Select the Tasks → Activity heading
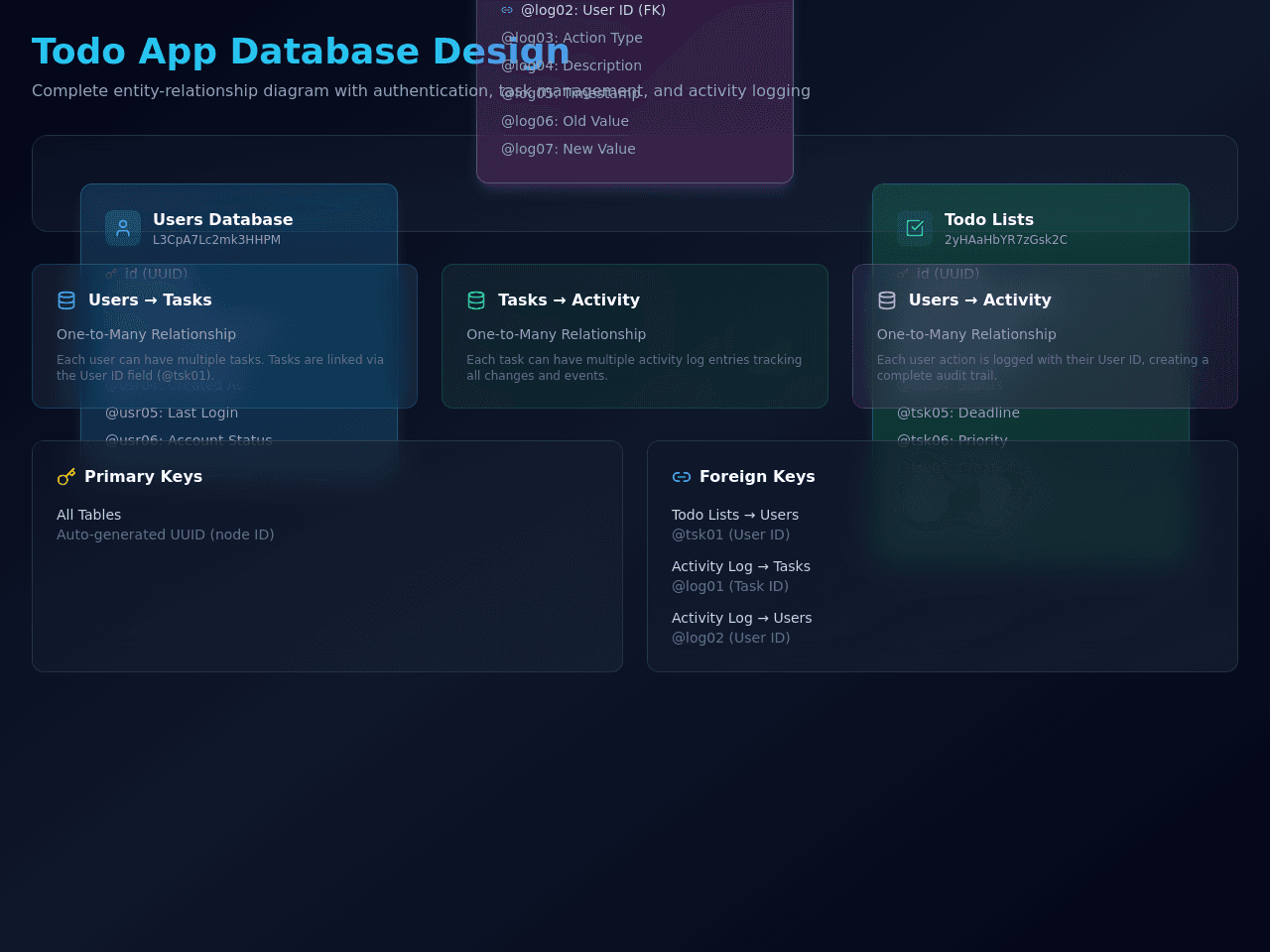This screenshot has width=1270, height=952. pyautogui.click(x=569, y=300)
